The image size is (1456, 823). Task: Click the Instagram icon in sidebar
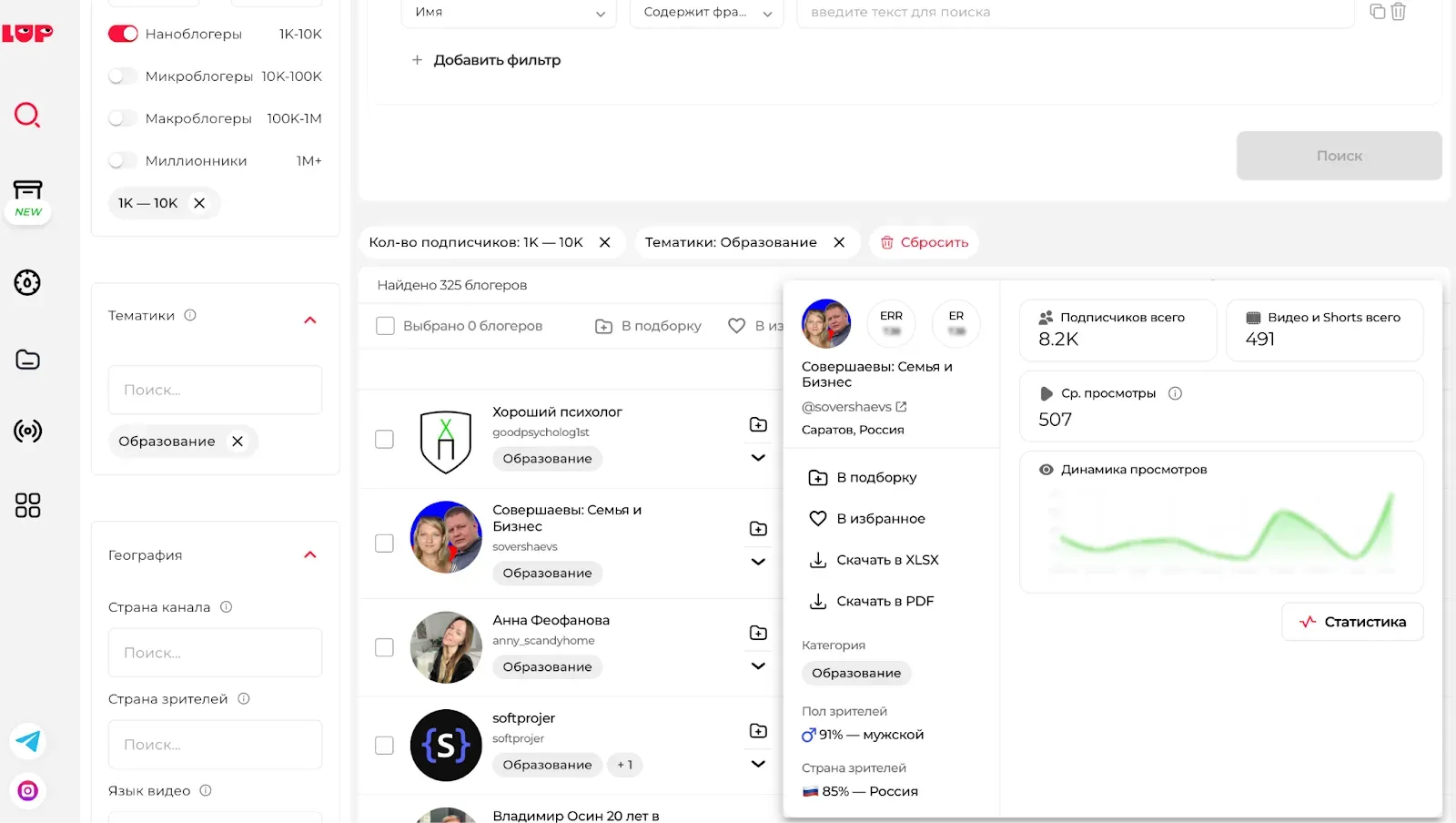coord(28,790)
